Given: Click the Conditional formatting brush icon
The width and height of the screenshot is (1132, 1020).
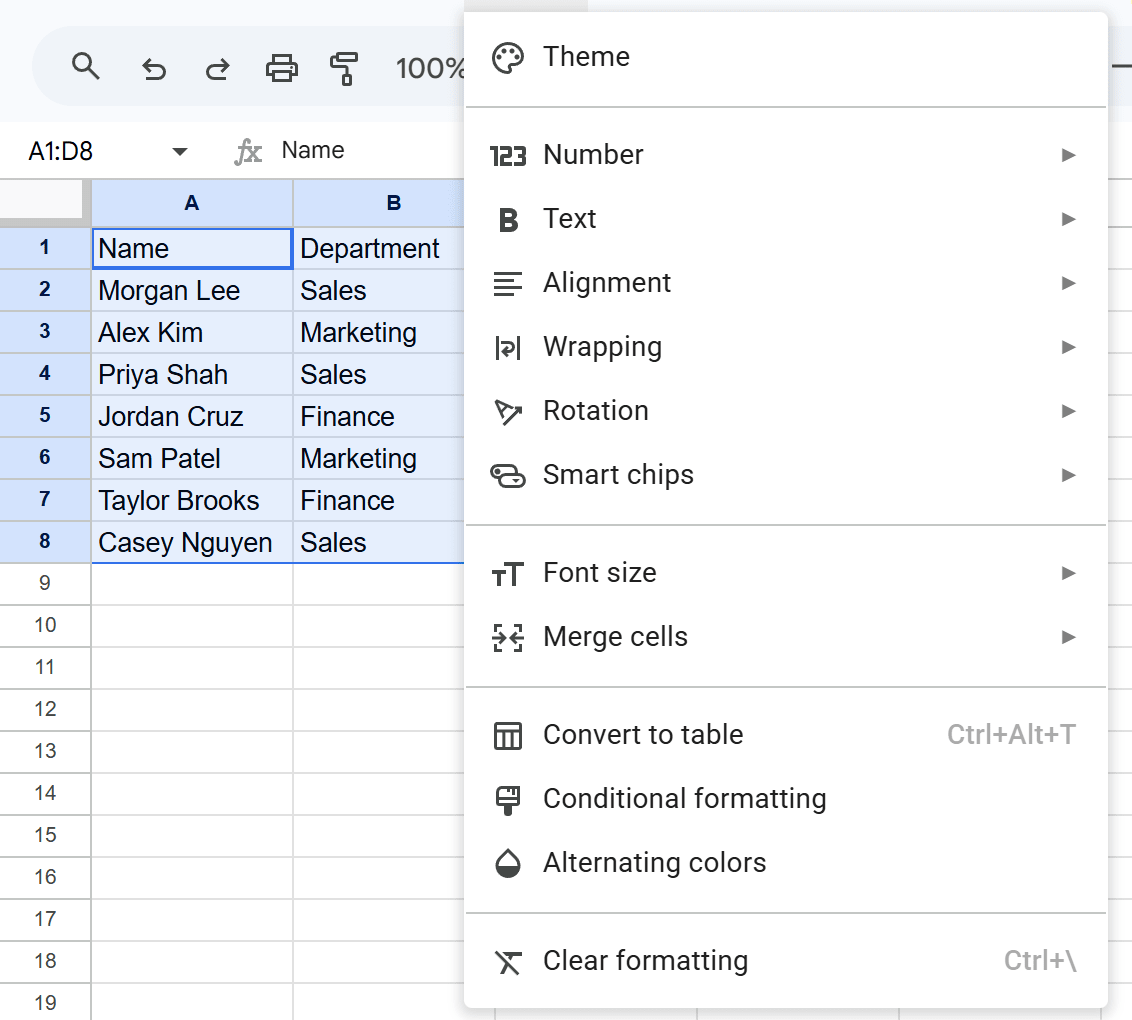Looking at the screenshot, I should point(508,800).
